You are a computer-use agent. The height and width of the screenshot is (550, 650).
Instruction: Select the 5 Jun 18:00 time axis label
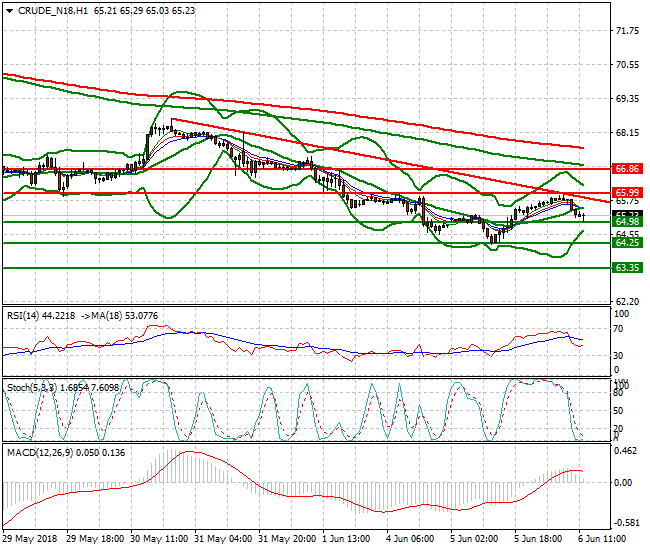click(x=538, y=539)
